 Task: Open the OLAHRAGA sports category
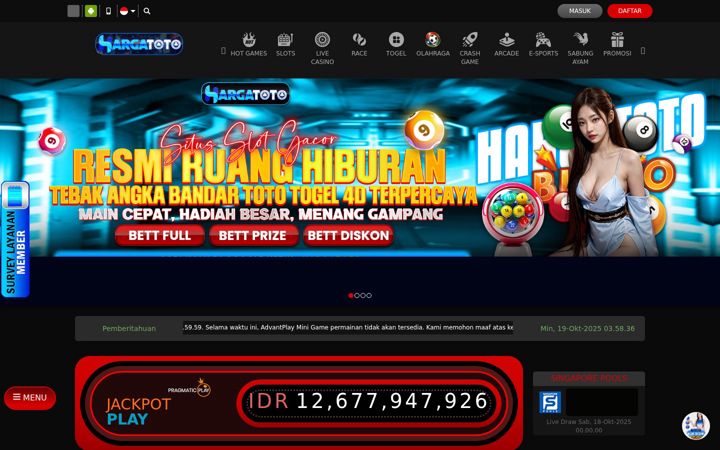(x=433, y=45)
